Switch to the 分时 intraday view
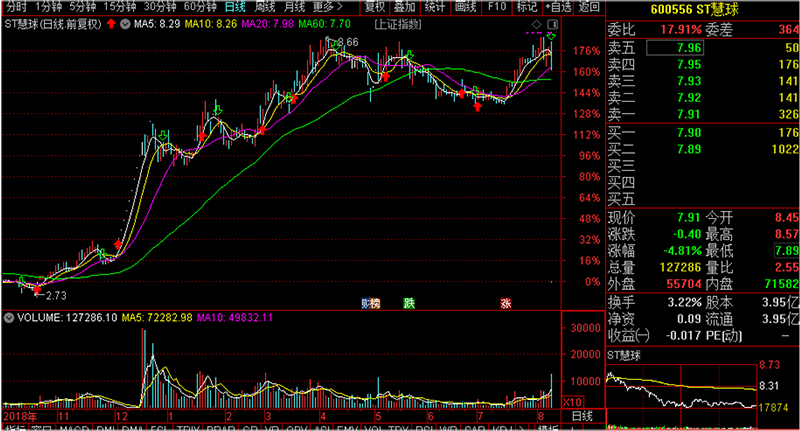 (16, 6)
